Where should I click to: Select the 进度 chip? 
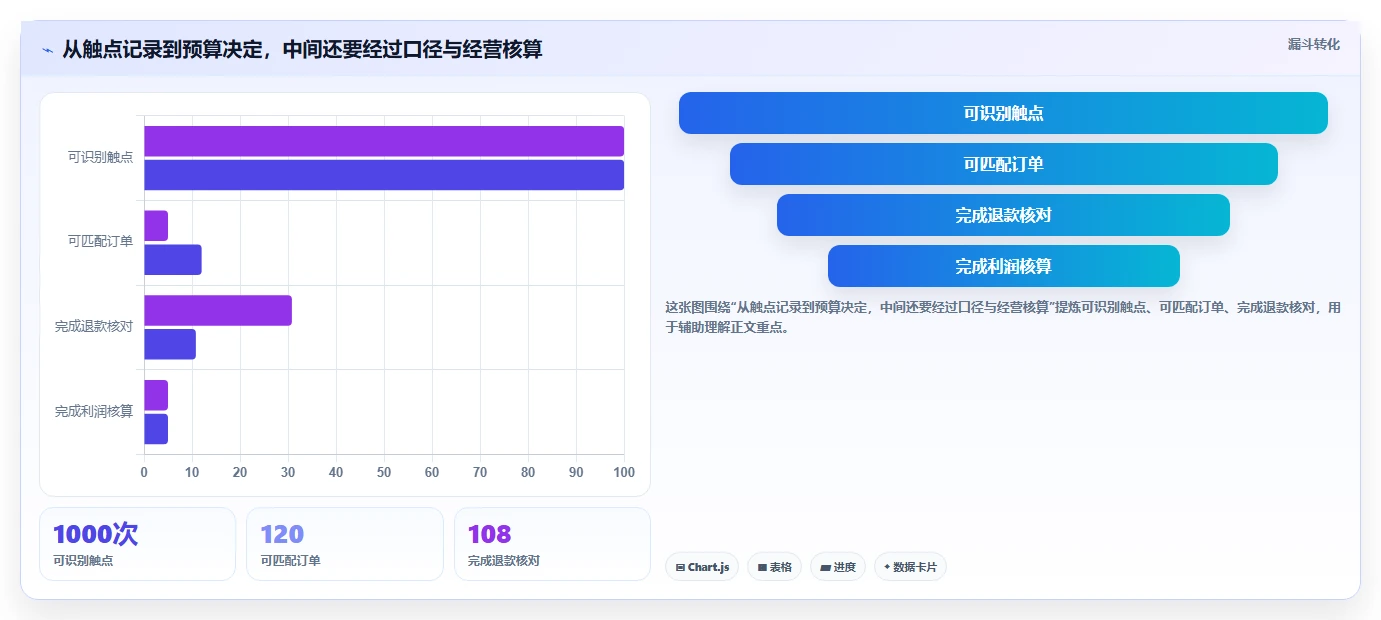click(838, 567)
